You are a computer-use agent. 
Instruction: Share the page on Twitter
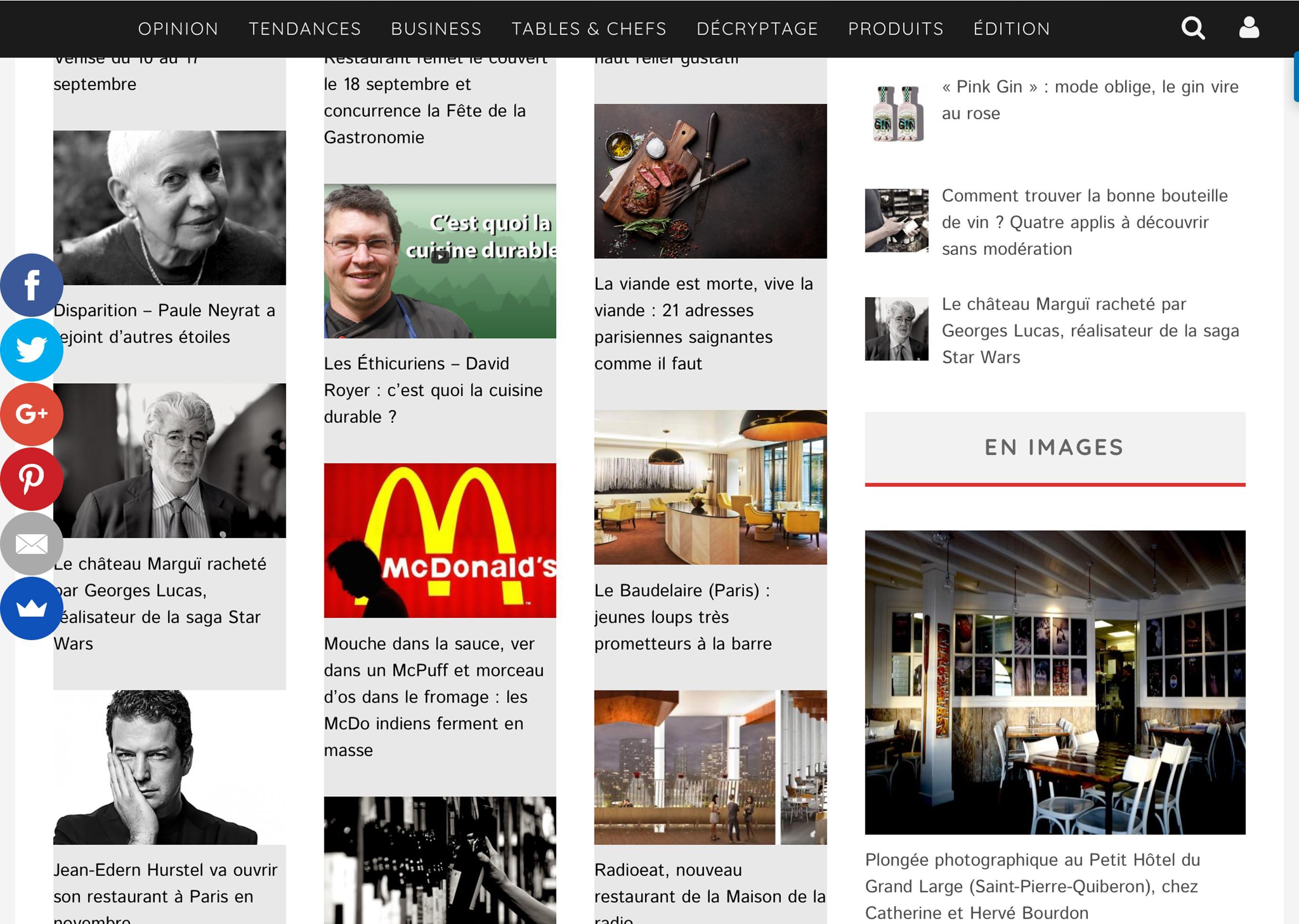(31, 349)
